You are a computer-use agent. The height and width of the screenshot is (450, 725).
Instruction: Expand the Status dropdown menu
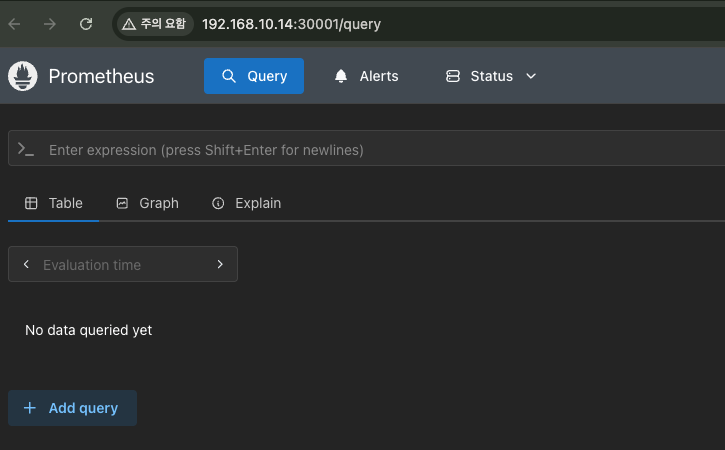(x=491, y=76)
